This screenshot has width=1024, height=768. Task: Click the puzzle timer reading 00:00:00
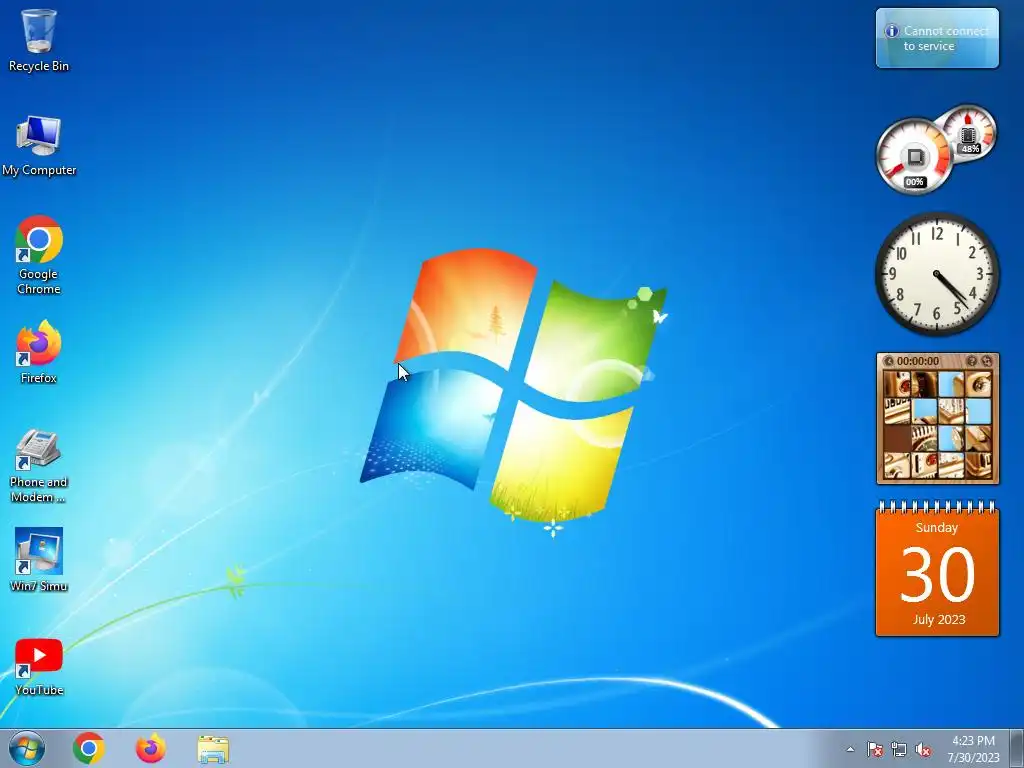tap(918, 360)
